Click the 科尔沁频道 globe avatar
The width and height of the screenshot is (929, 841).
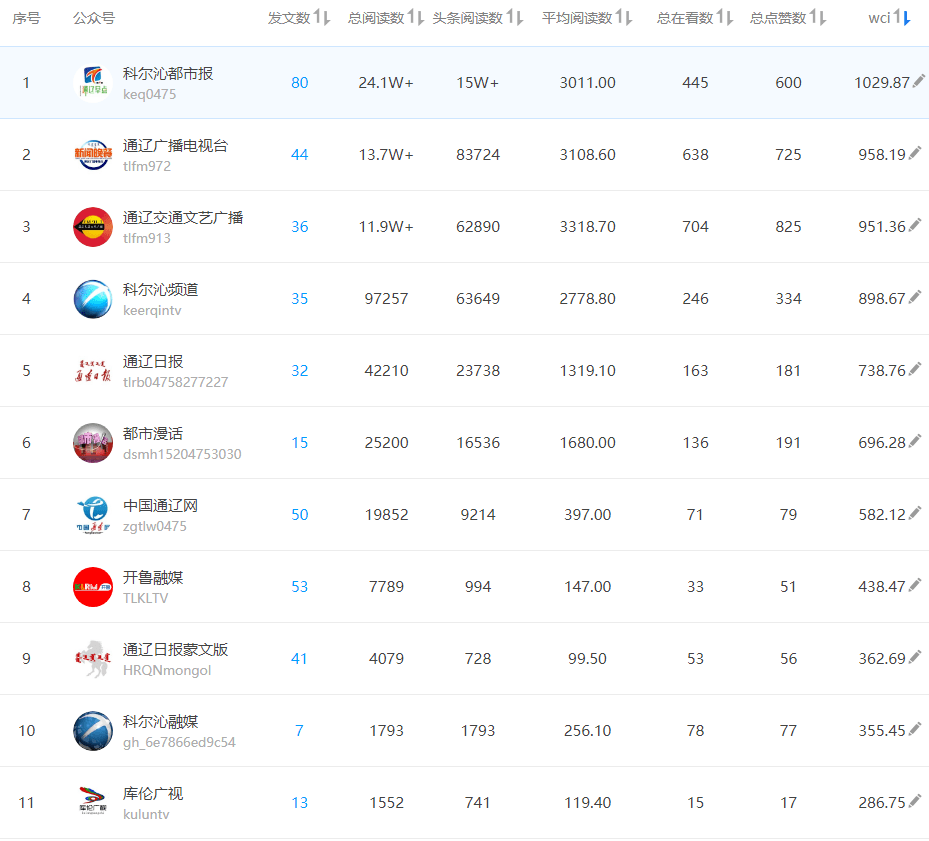(x=92, y=298)
